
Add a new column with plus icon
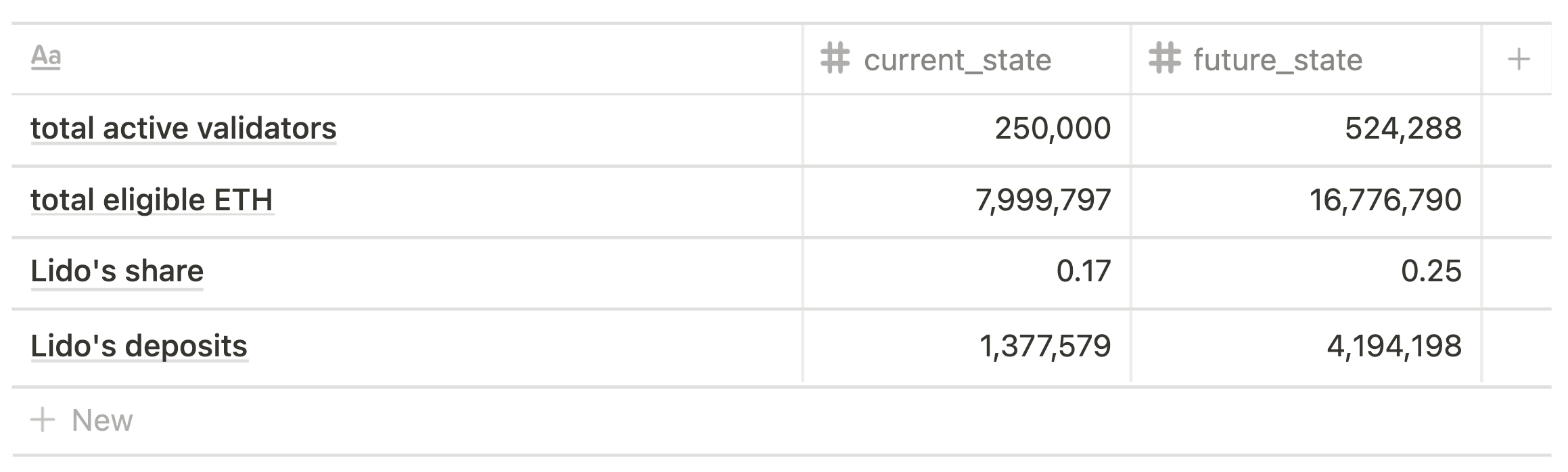1519,60
